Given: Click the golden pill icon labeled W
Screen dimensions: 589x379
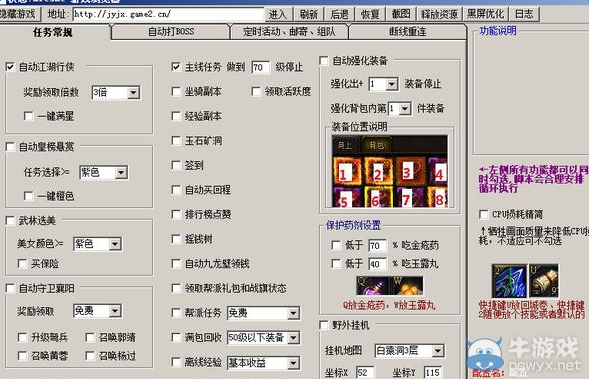Looking at the screenshot, I should tap(407, 286).
